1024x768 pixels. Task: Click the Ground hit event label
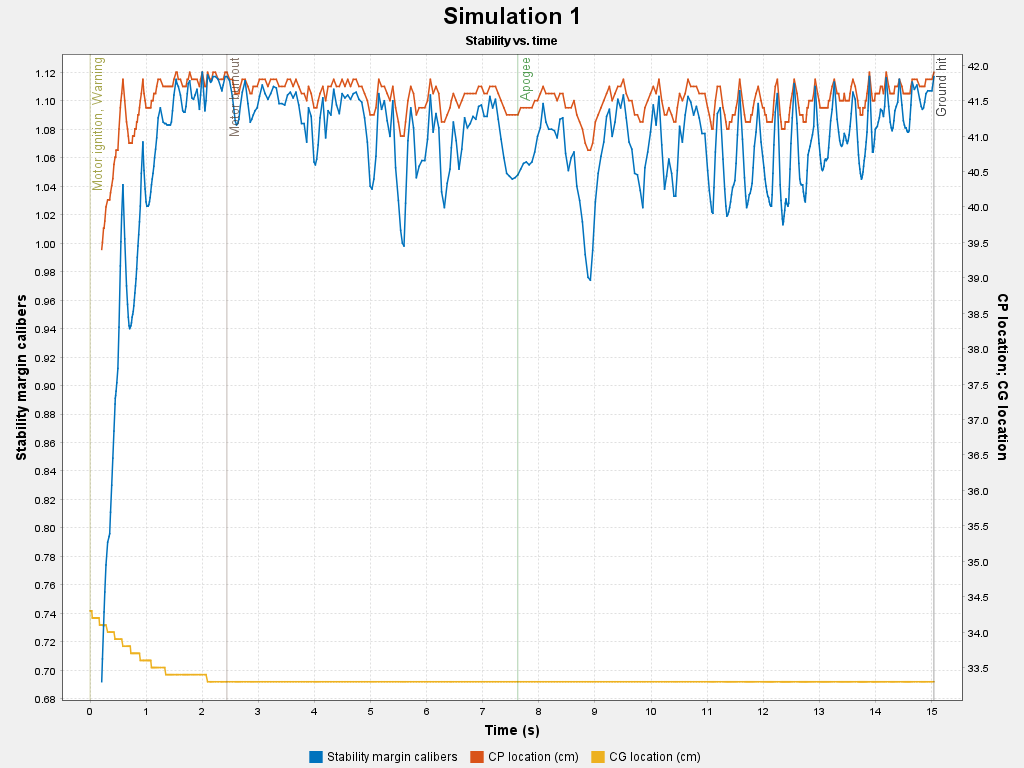[941, 86]
